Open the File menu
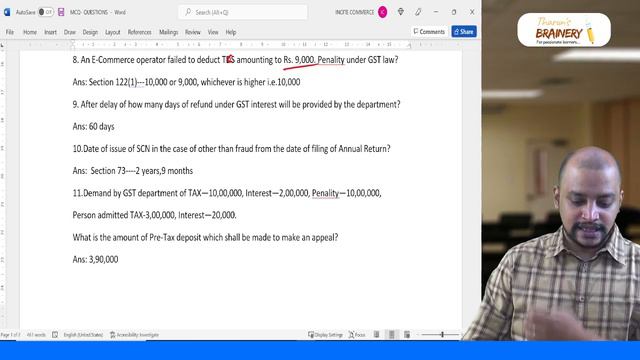The width and height of the screenshot is (640, 360). (10, 32)
